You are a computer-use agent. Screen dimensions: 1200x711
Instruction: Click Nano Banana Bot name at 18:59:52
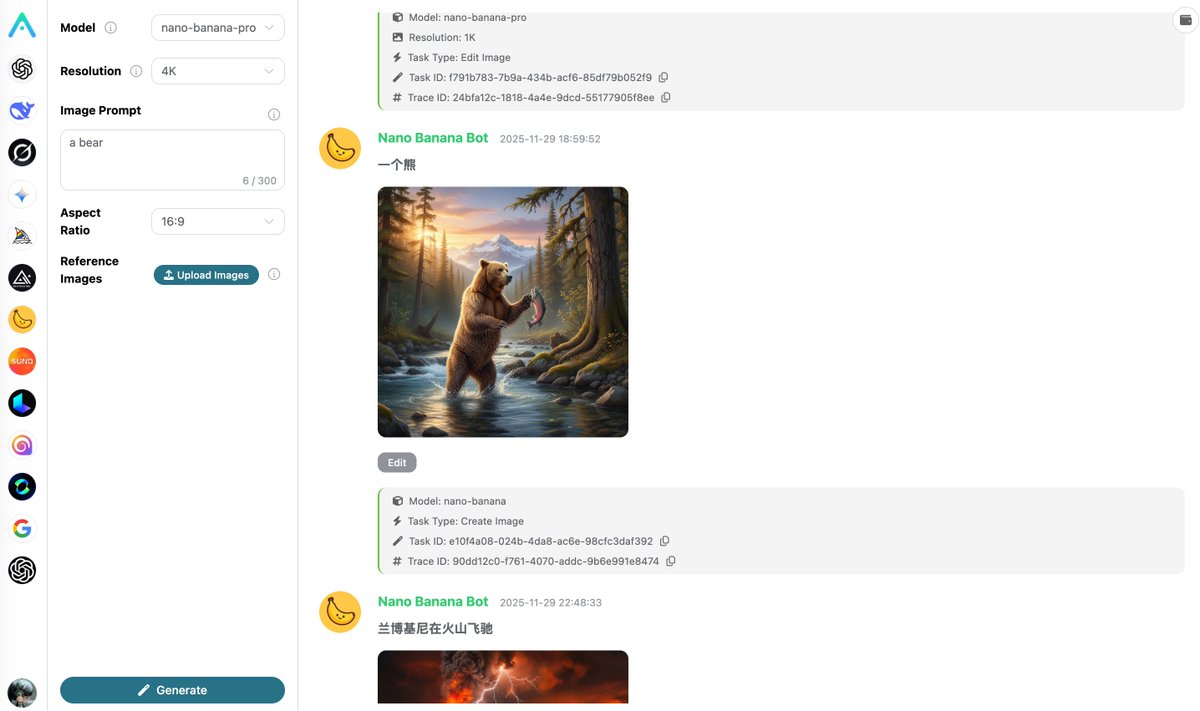pyautogui.click(x=433, y=138)
